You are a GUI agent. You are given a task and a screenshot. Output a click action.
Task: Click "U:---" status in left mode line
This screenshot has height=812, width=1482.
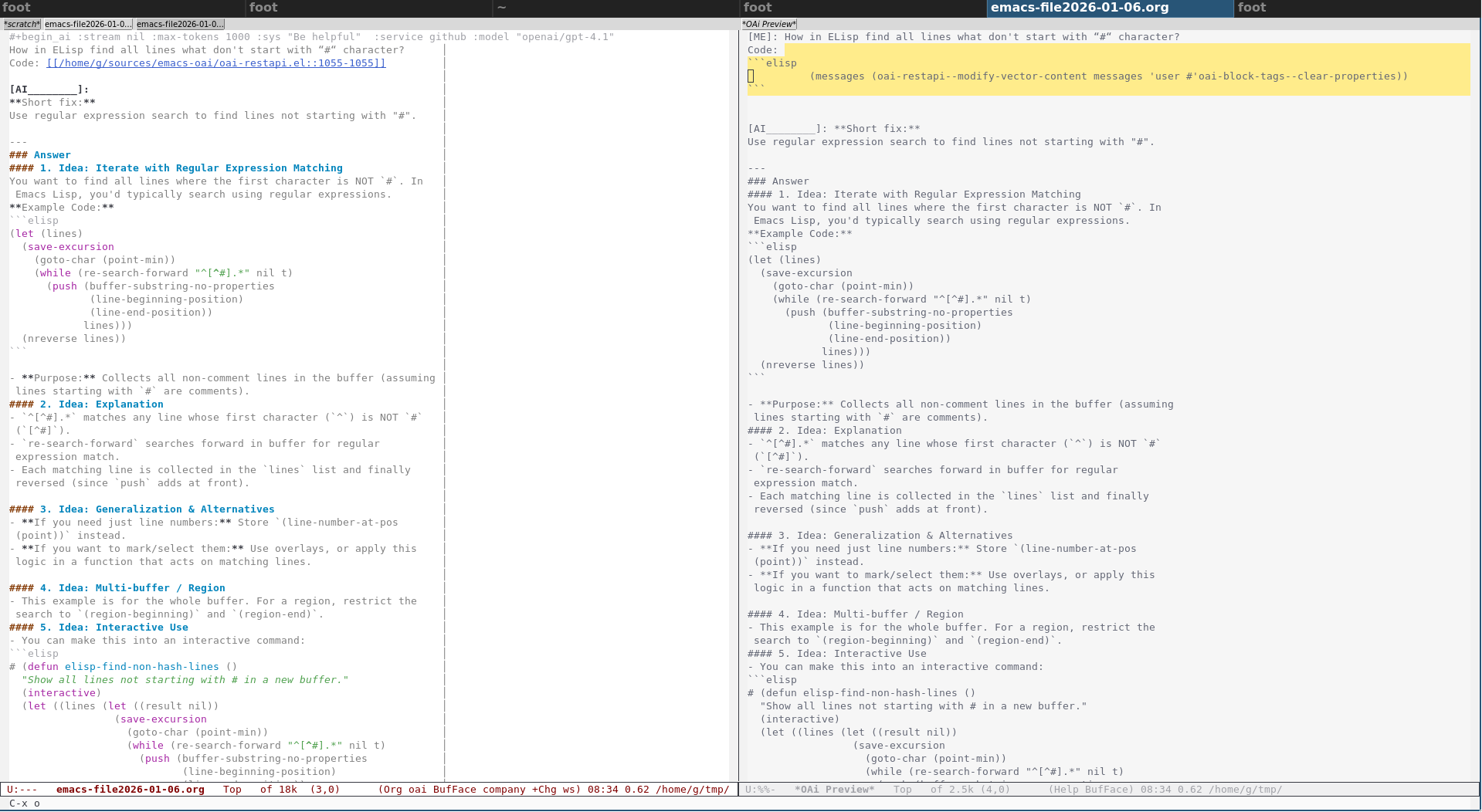[x=22, y=790]
